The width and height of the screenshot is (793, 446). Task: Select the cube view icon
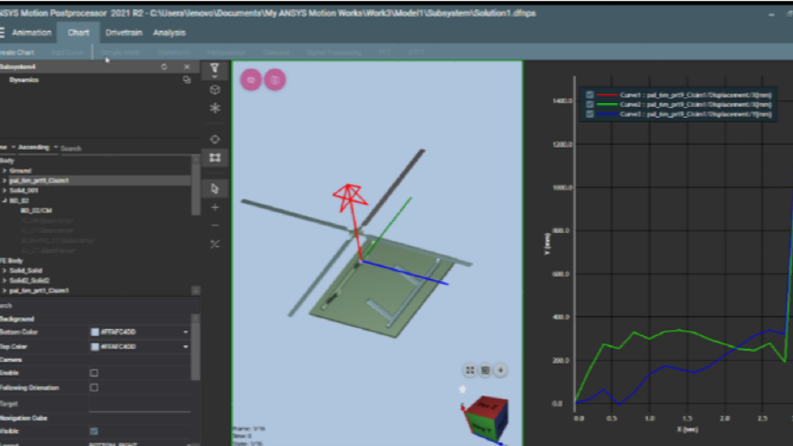215,90
